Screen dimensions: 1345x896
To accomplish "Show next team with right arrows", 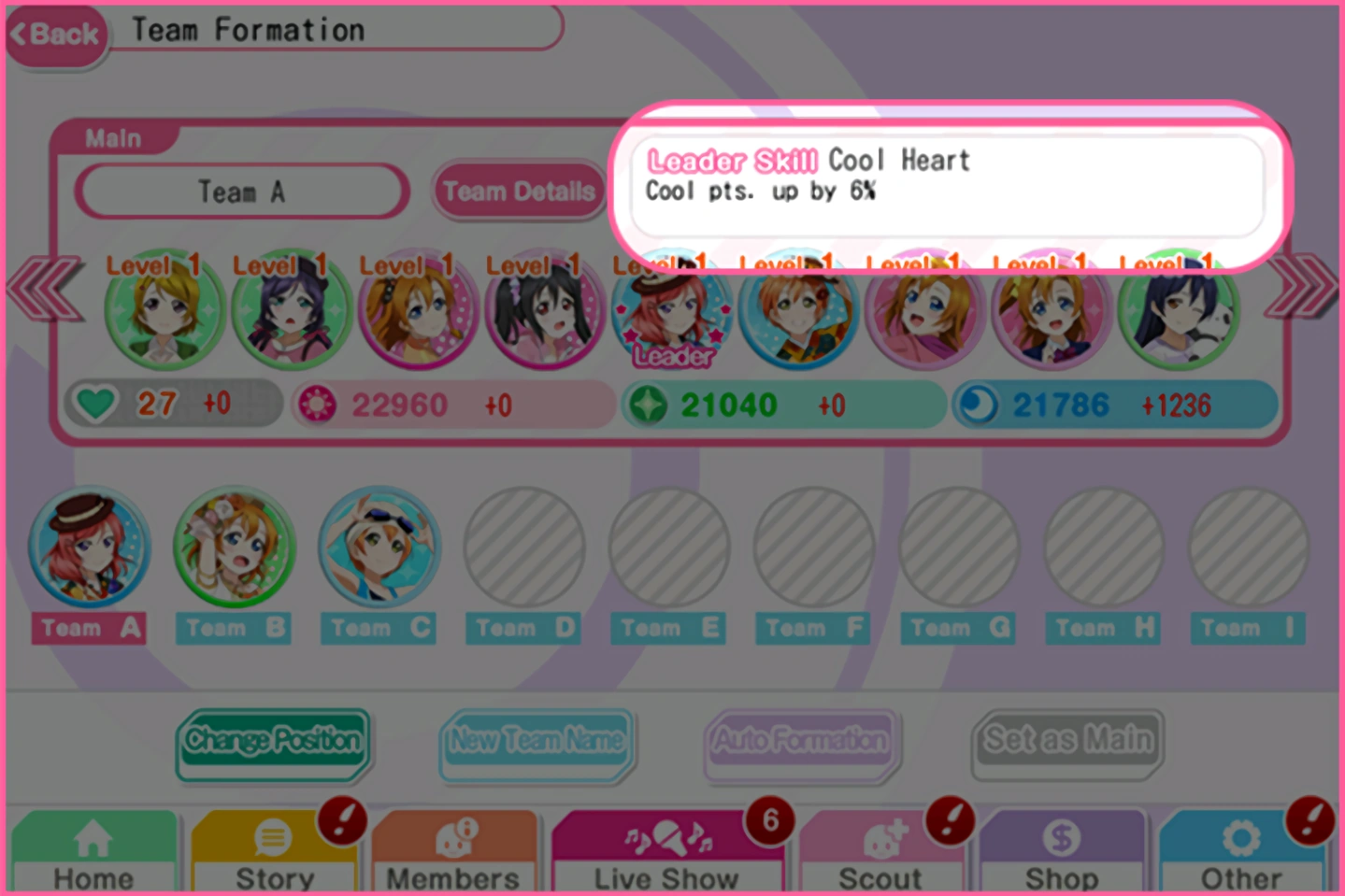I will (x=1300, y=290).
